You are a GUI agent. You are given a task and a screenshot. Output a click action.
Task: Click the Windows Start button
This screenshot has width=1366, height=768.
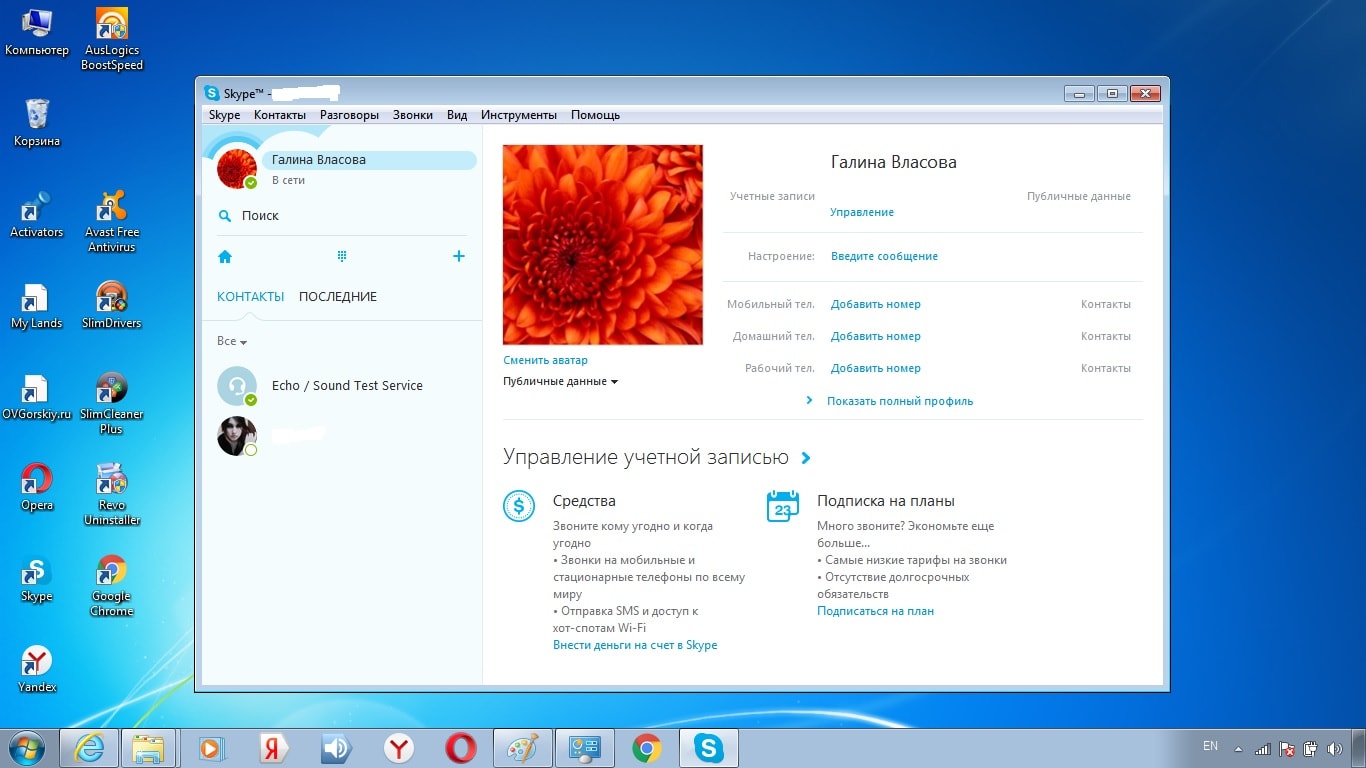click(27, 748)
